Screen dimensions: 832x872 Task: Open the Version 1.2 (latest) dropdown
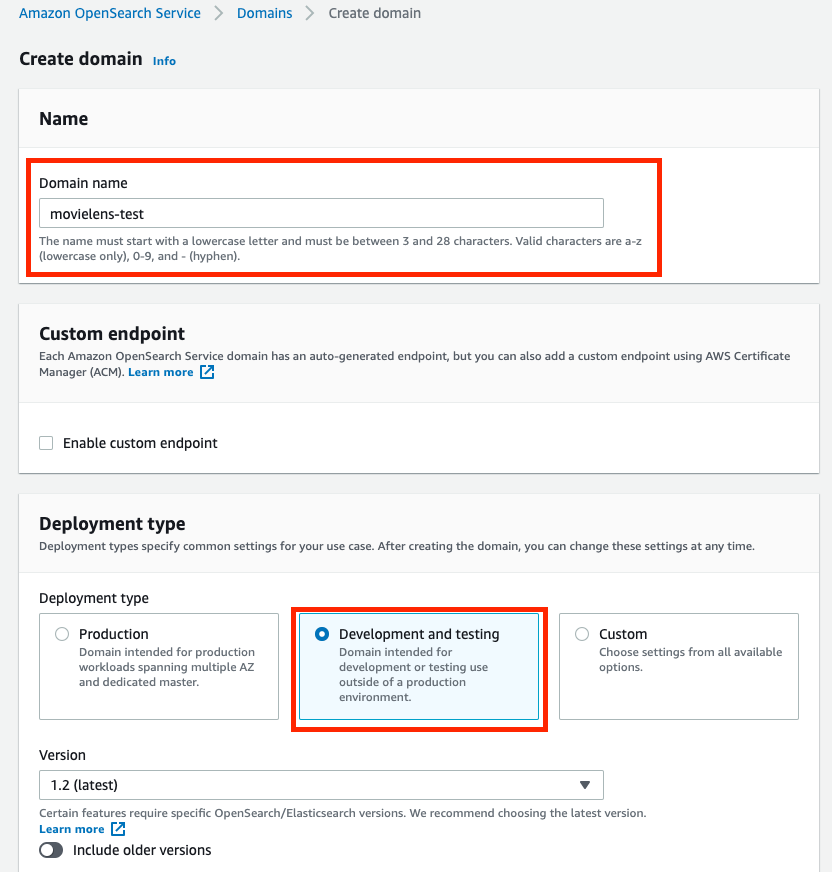(x=320, y=785)
